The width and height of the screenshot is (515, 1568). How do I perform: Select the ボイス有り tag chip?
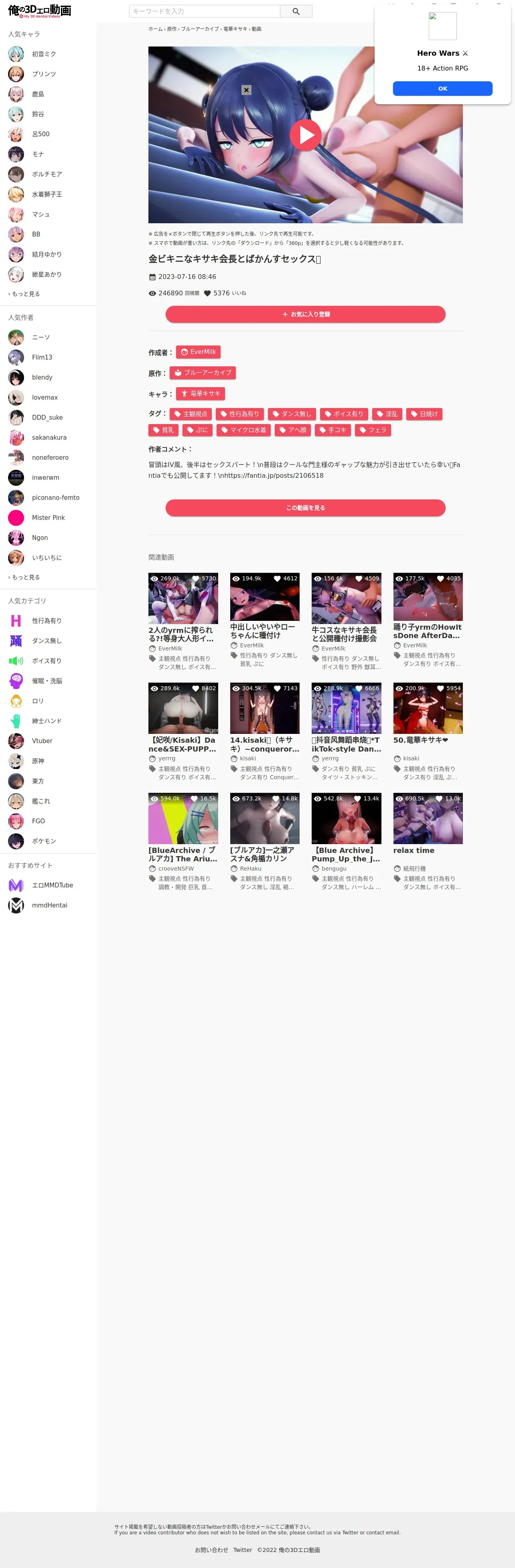coord(344,414)
